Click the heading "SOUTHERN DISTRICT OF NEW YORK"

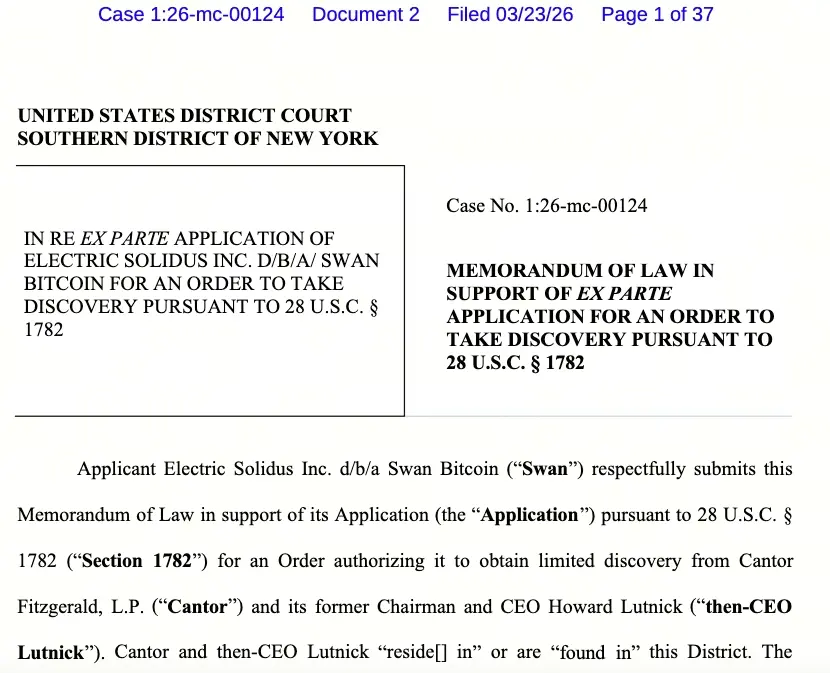click(x=197, y=138)
